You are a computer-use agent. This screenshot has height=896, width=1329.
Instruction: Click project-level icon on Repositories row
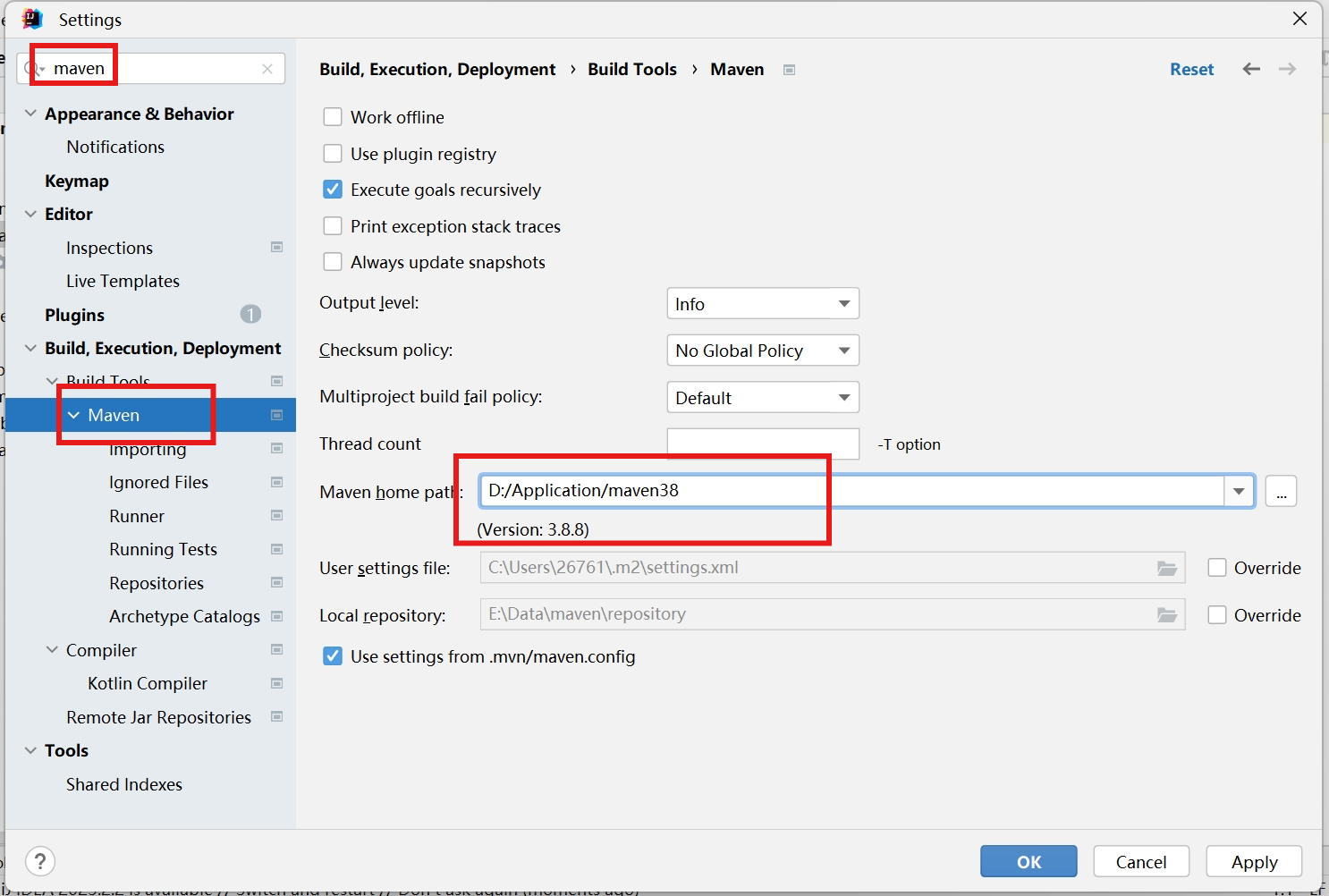pos(277,582)
